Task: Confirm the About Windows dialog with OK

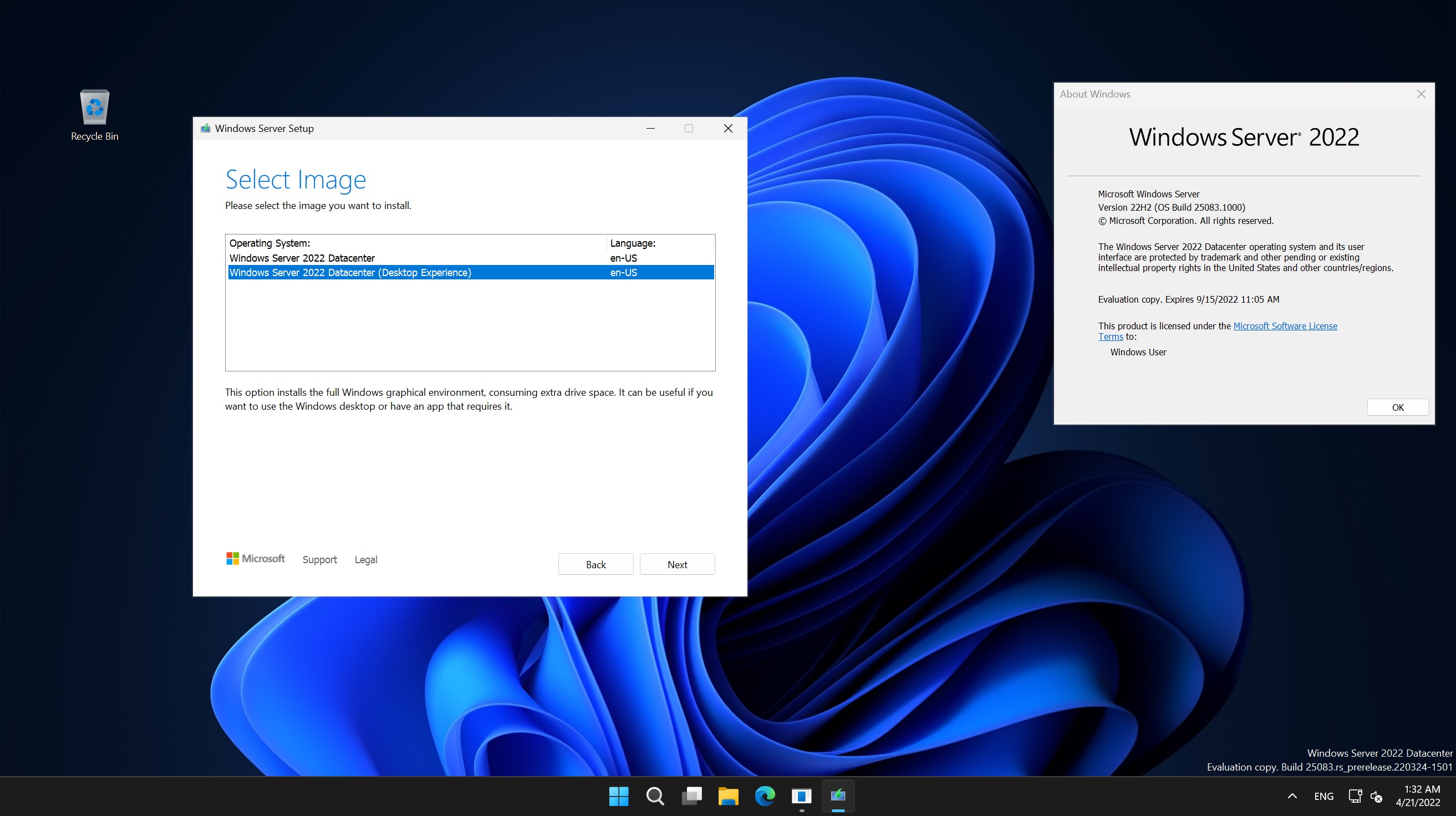Action: [x=1397, y=407]
